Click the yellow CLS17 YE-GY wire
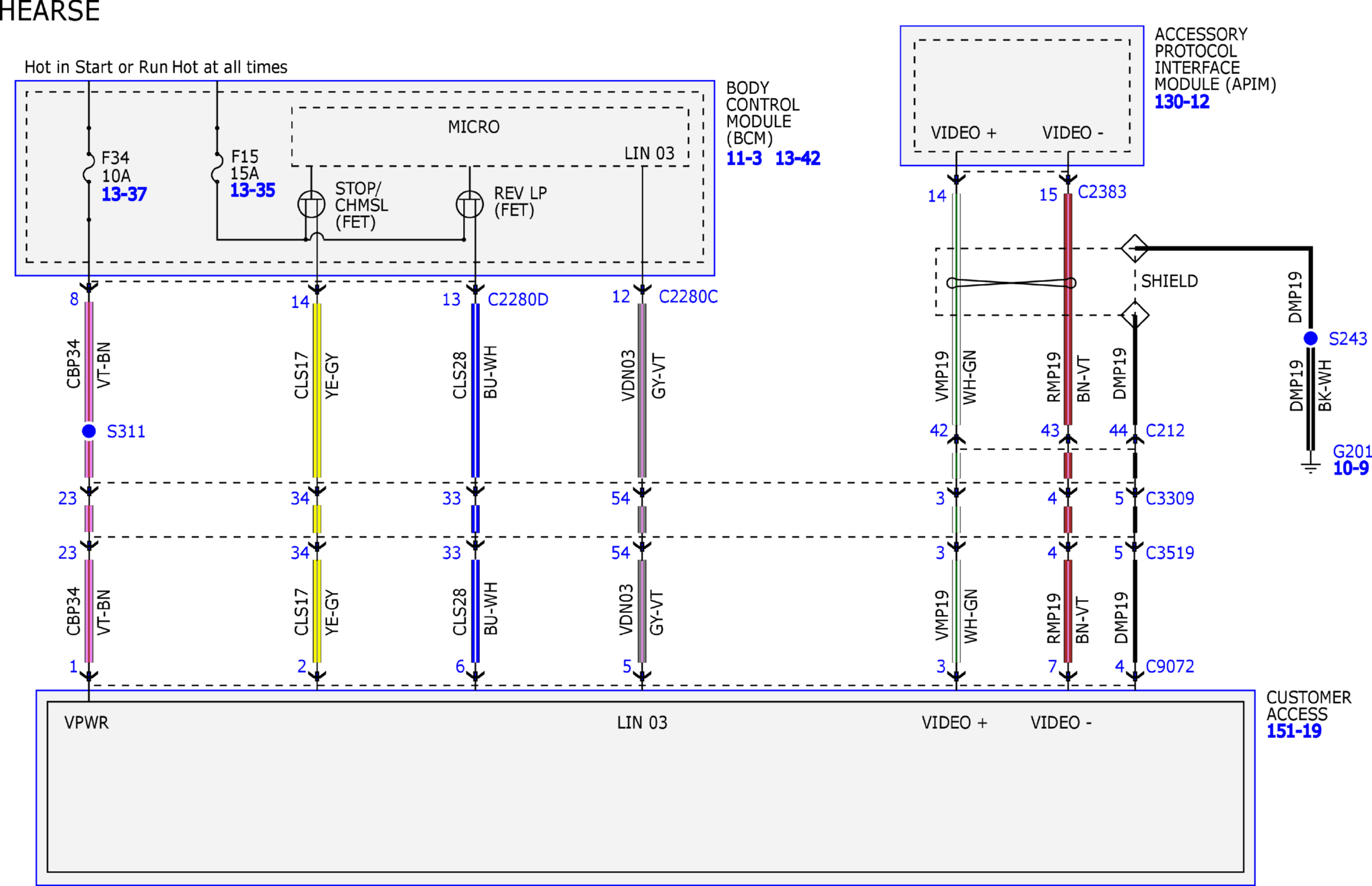The width and height of the screenshot is (1372, 886). 317,390
